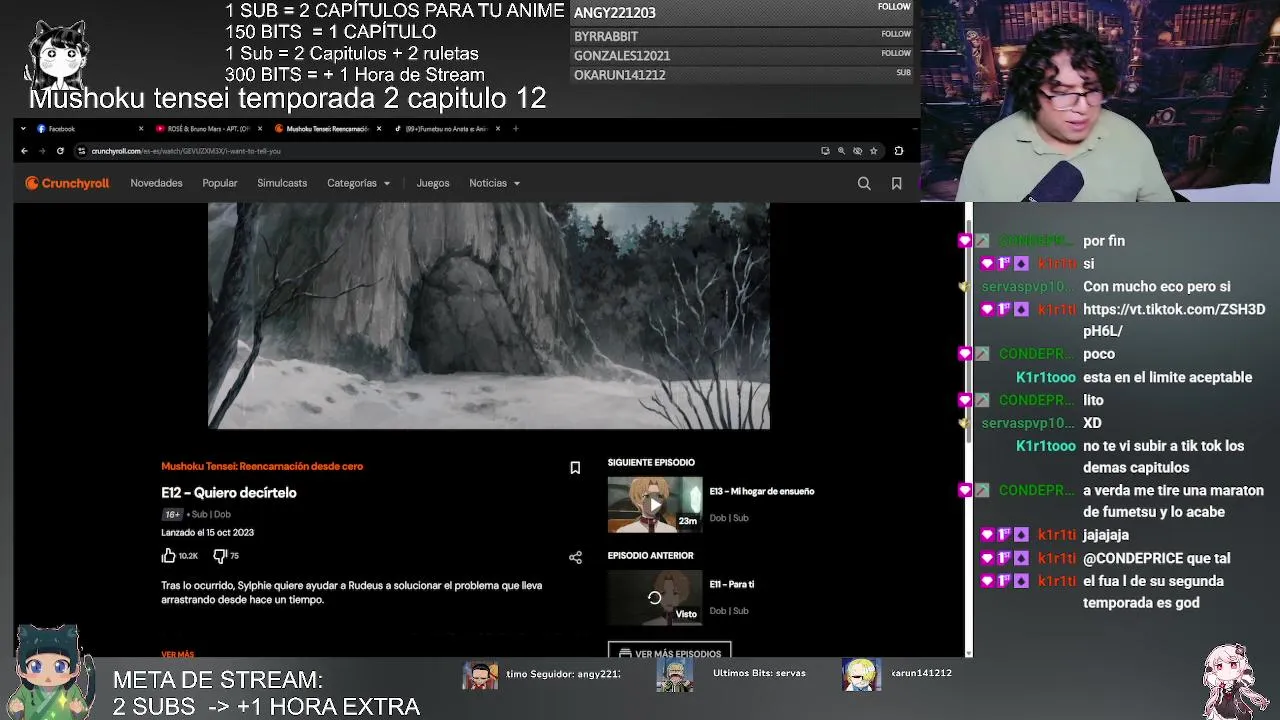Go forward in the browser
1280x720 pixels.
42,151
